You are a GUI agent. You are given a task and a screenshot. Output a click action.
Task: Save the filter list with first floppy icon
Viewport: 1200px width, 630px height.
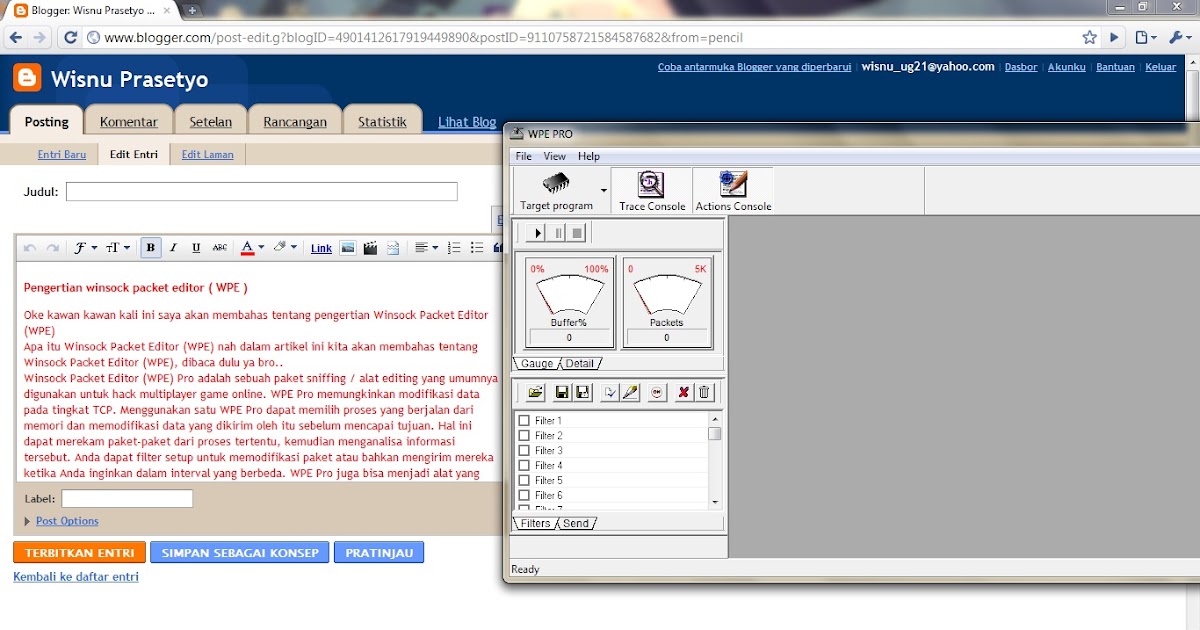click(x=562, y=393)
